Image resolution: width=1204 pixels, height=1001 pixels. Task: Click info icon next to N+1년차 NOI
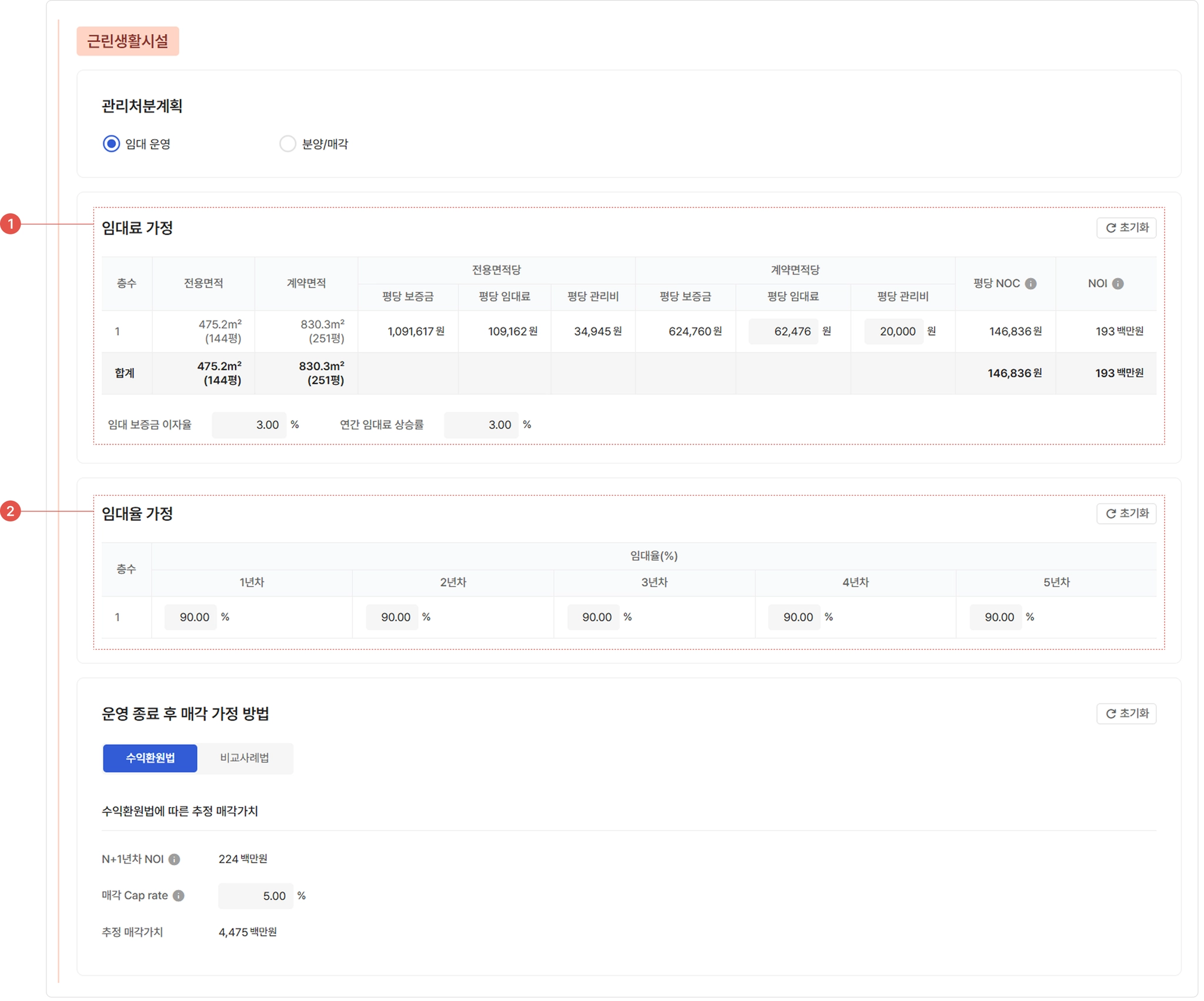click(174, 859)
